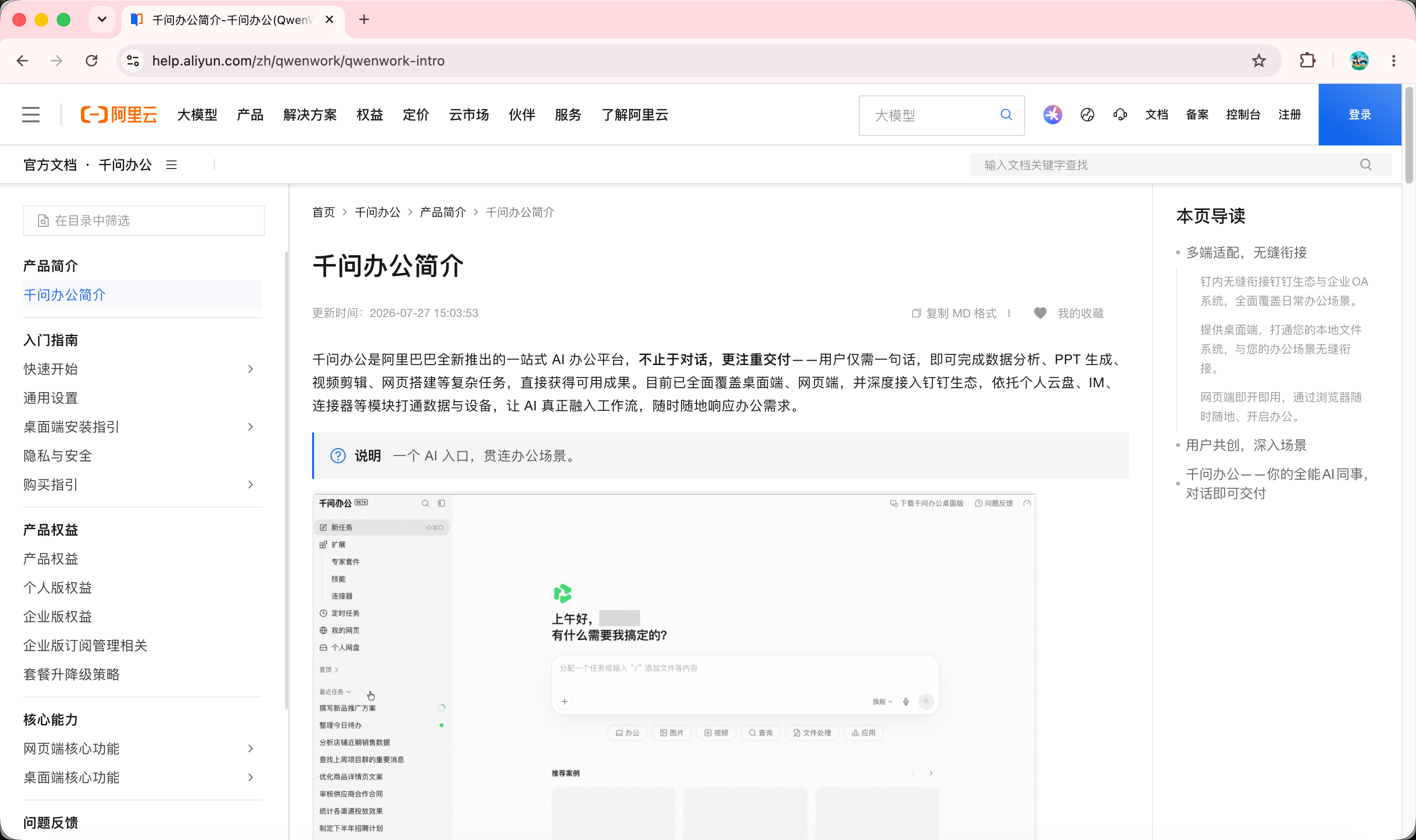Open the colorful AI assistant icon
The width and height of the screenshot is (1416, 840).
tap(1052, 115)
